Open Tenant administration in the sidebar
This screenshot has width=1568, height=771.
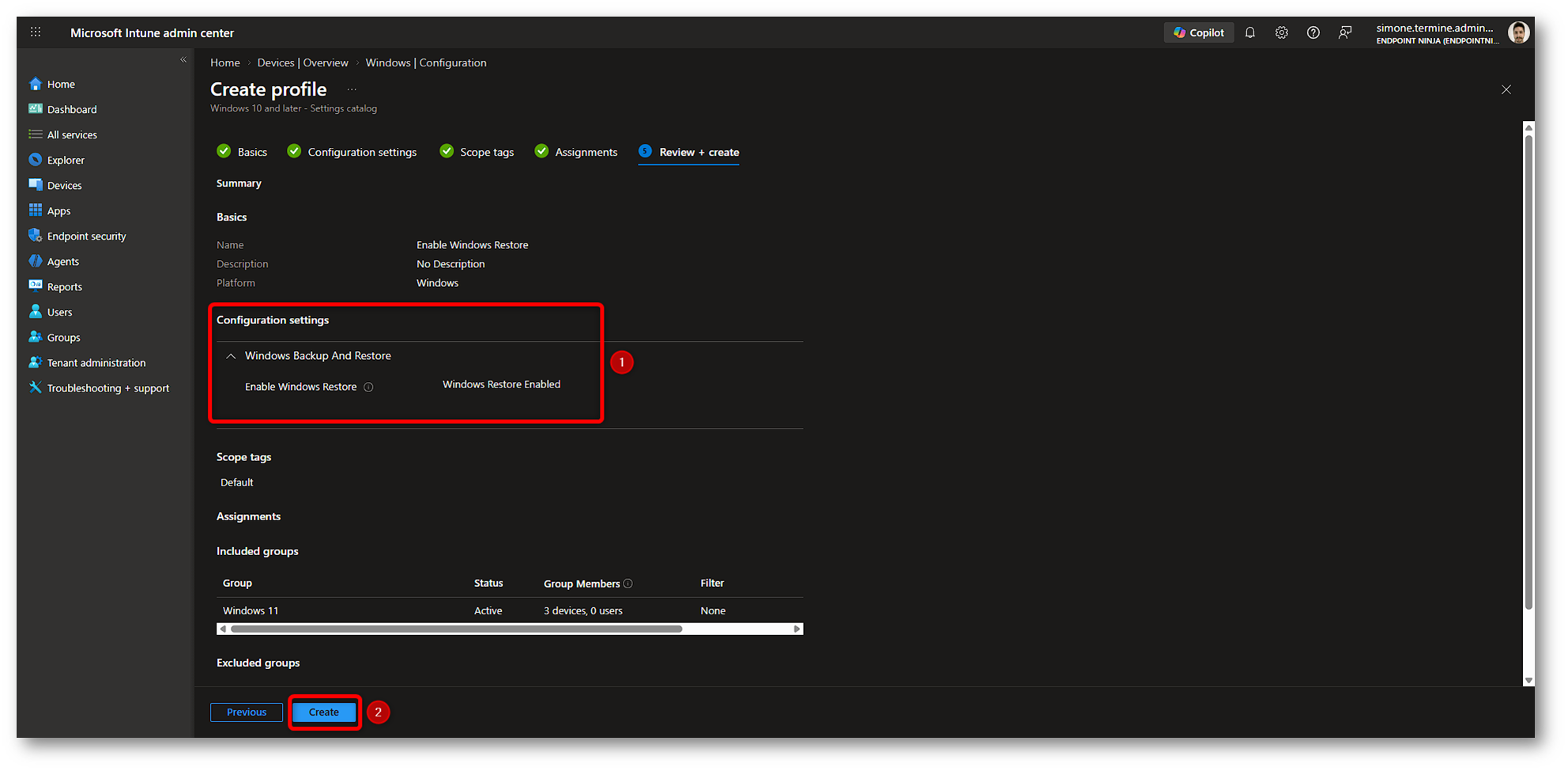click(x=96, y=362)
